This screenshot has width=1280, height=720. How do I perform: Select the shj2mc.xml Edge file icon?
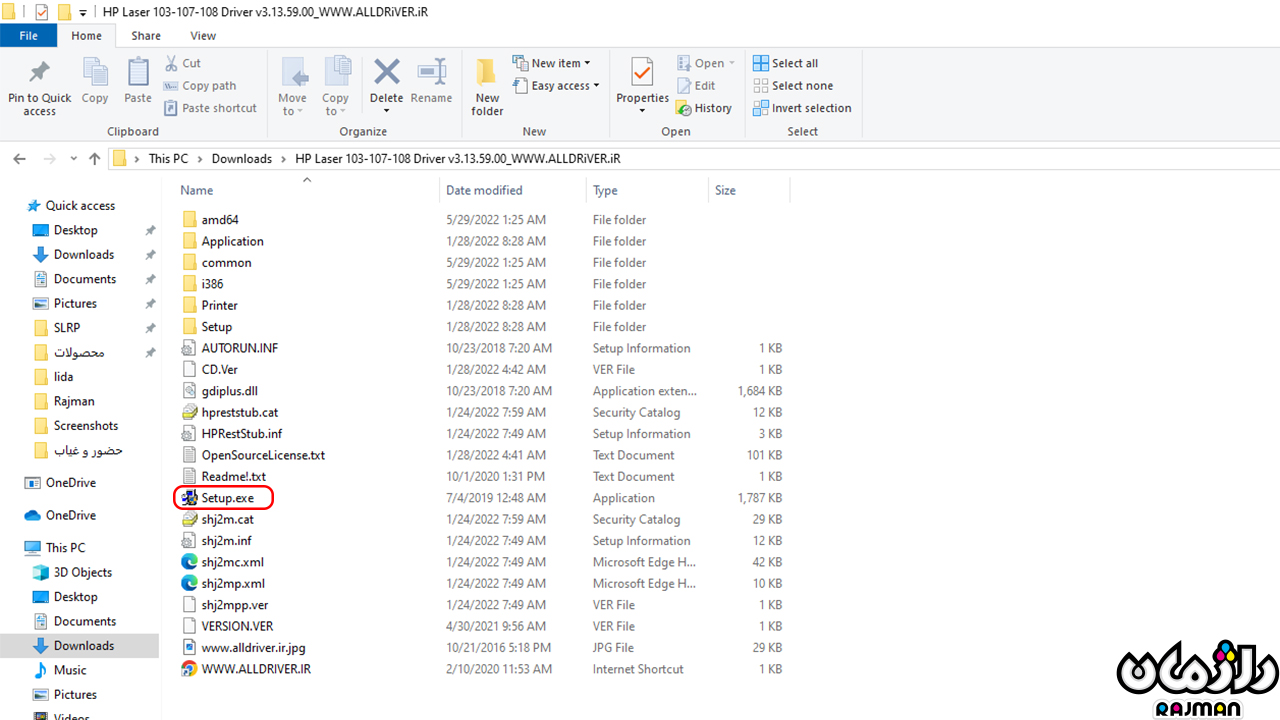coord(190,562)
